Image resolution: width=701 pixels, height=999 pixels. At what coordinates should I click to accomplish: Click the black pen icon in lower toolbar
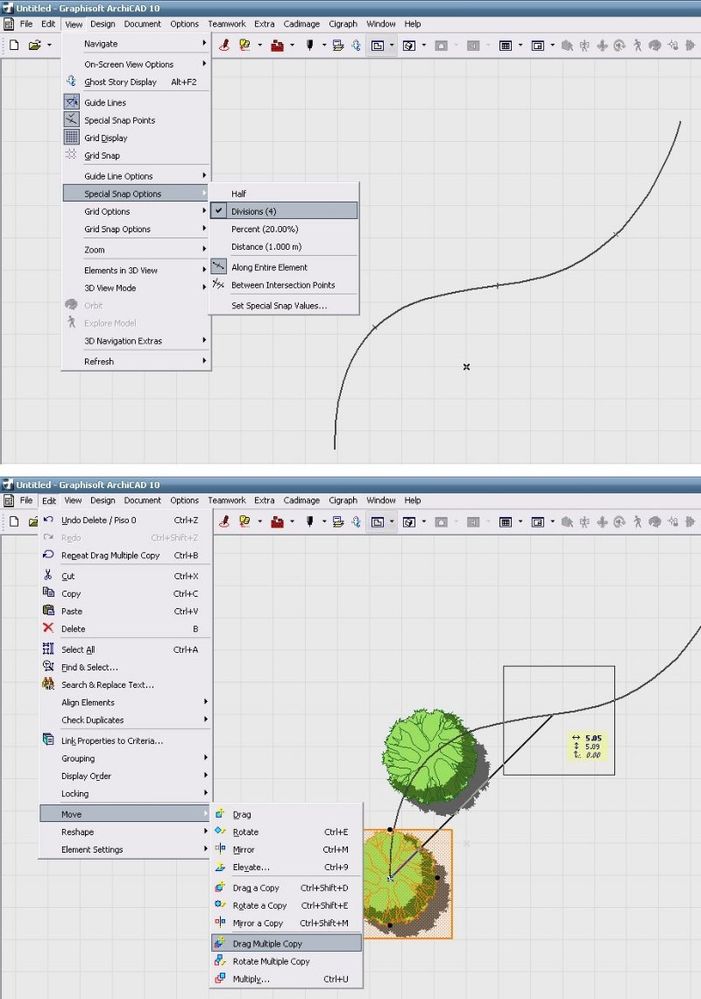(x=310, y=522)
